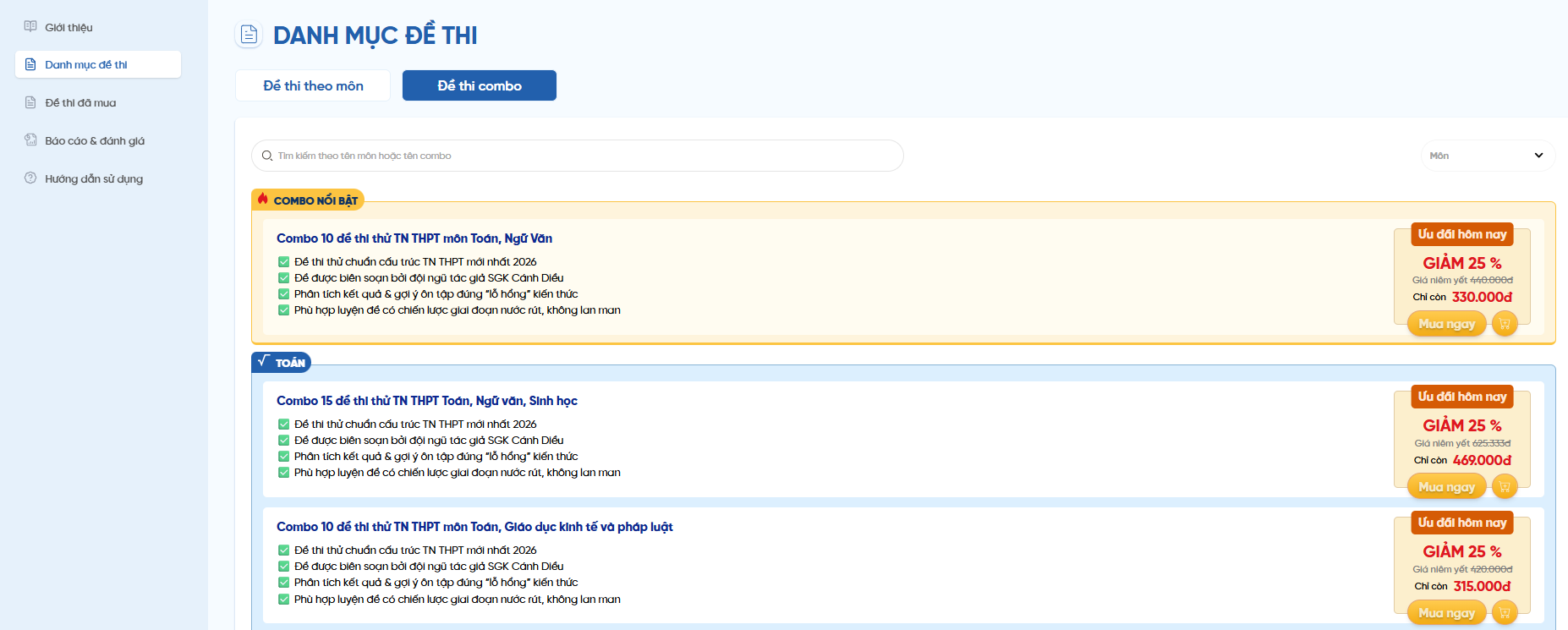Click the Hướng dẫn sử dụng help icon

coord(30,178)
